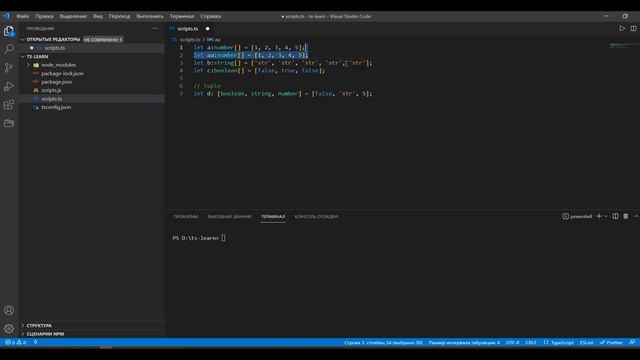Select scripts.ts under Open Editors
The height and width of the screenshot is (360, 640).
[x=55, y=48]
